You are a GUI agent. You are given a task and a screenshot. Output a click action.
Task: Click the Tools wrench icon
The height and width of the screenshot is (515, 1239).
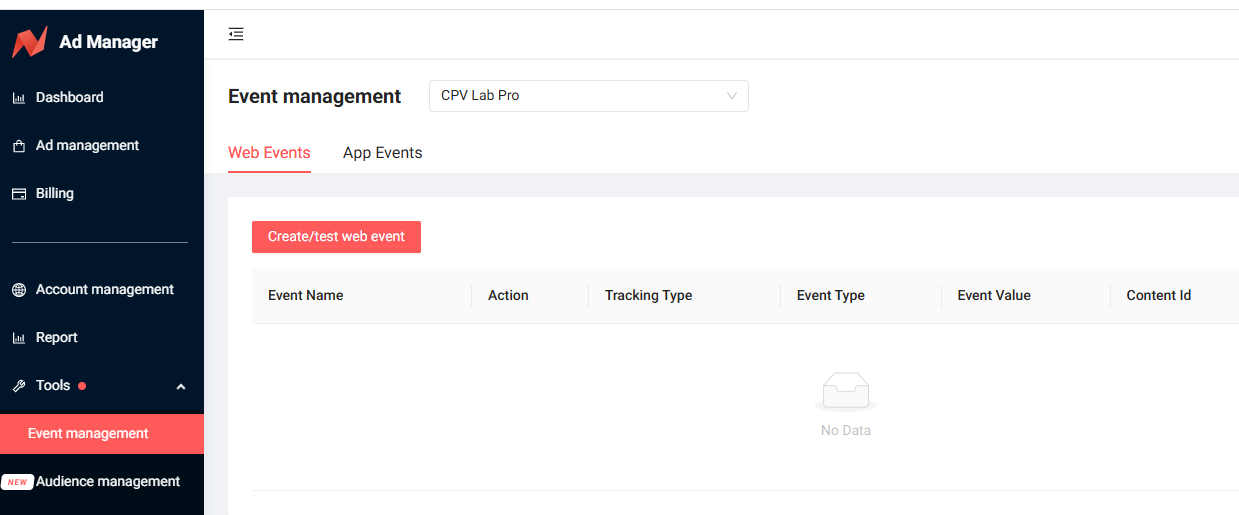click(18, 386)
